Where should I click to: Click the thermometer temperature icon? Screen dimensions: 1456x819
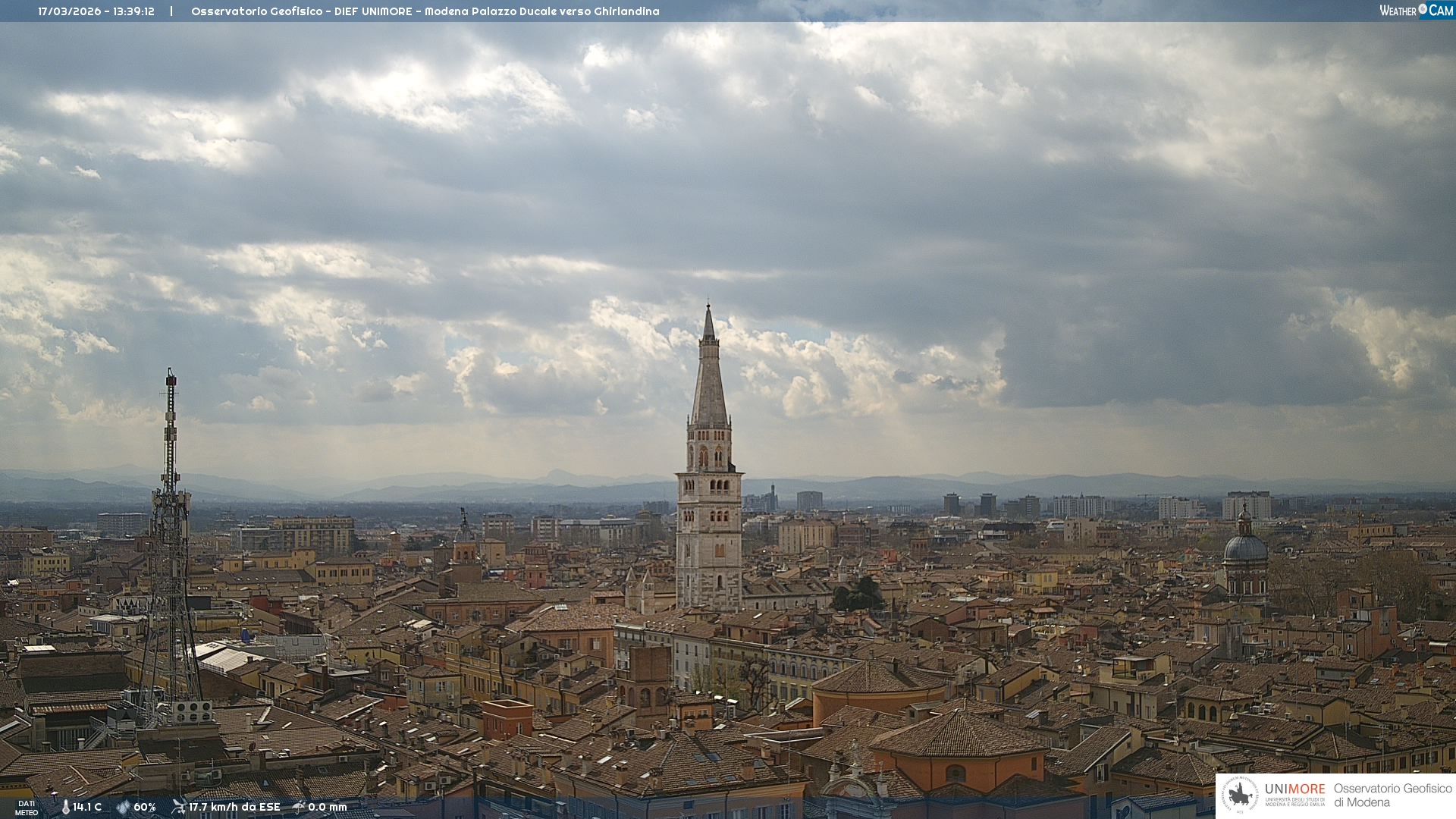pos(65,807)
